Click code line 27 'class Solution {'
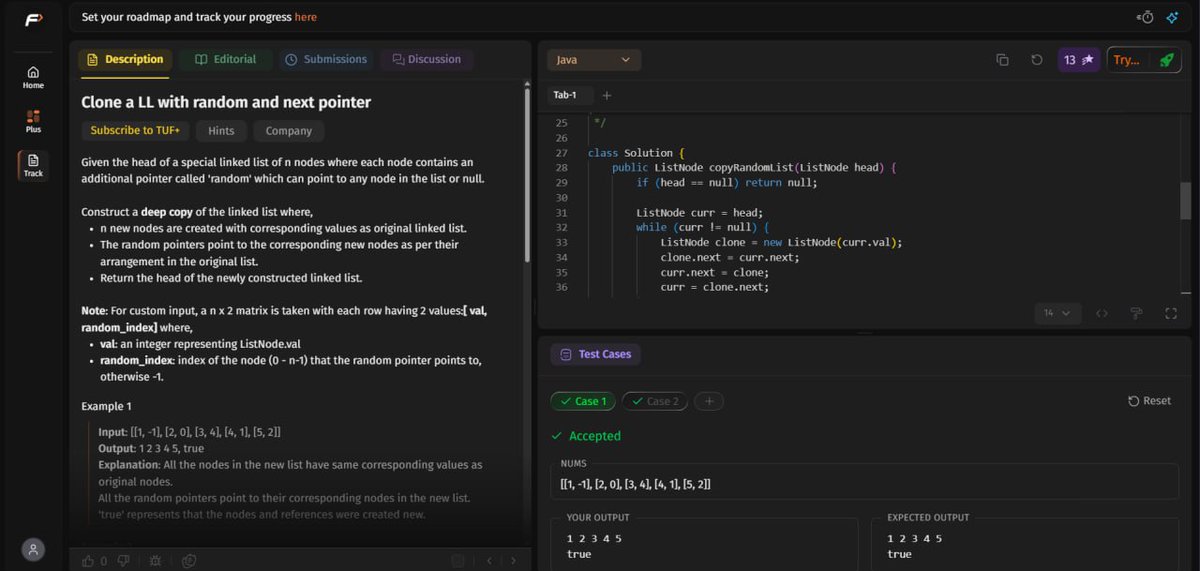 (x=636, y=153)
